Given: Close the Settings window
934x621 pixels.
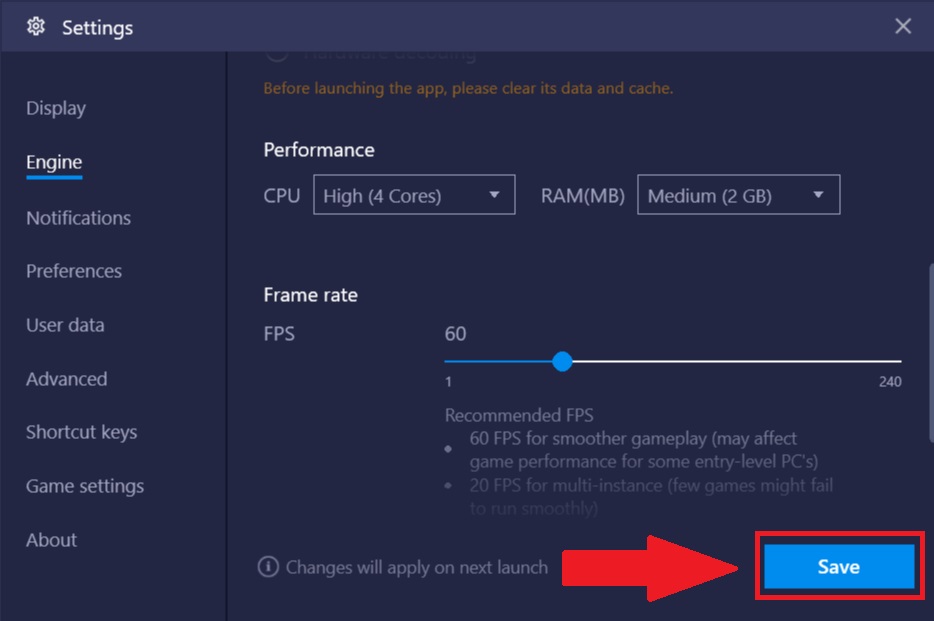Looking at the screenshot, I should click(903, 26).
